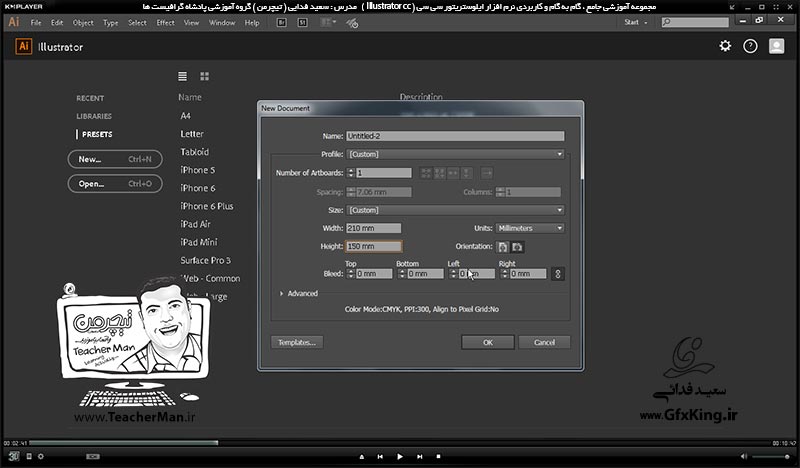Screen dimensions: 800x468
Task: Mute audio with the speaker icon
Action: (744, 456)
